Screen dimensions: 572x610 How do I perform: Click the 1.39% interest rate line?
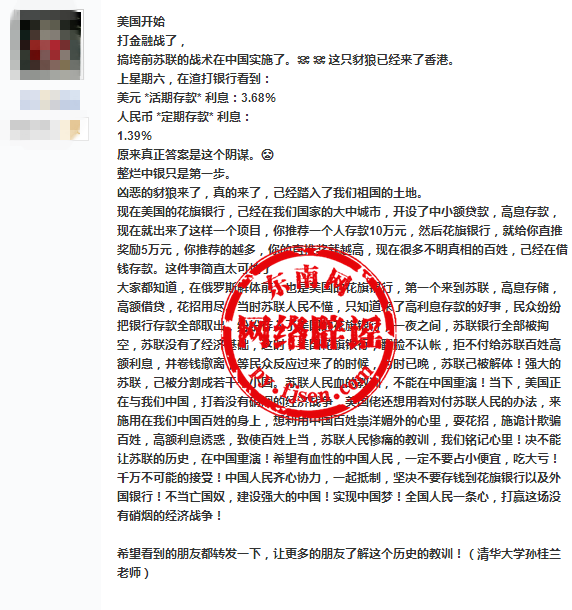click(x=134, y=136)
